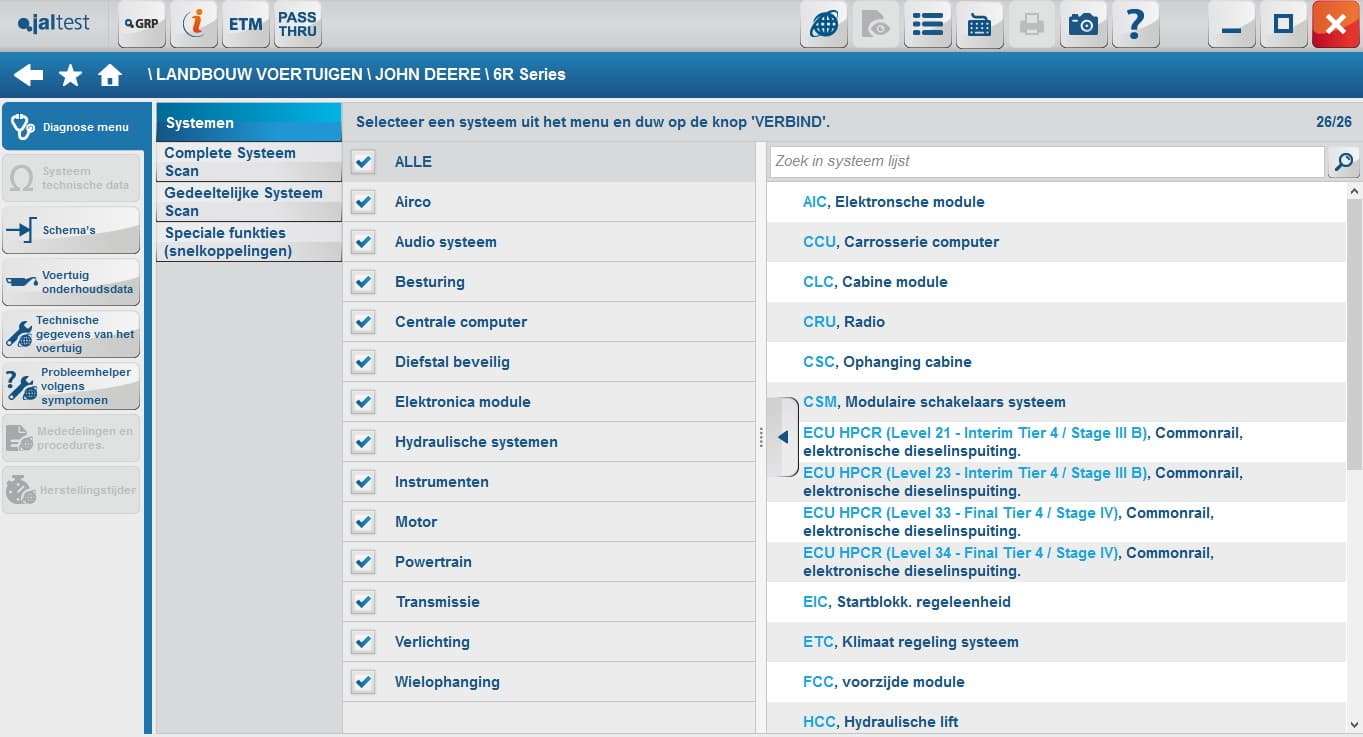This screenshot has height=737, width=1363.
Task: Toggle the Transmissie checkbox
Action: [363, 602]
